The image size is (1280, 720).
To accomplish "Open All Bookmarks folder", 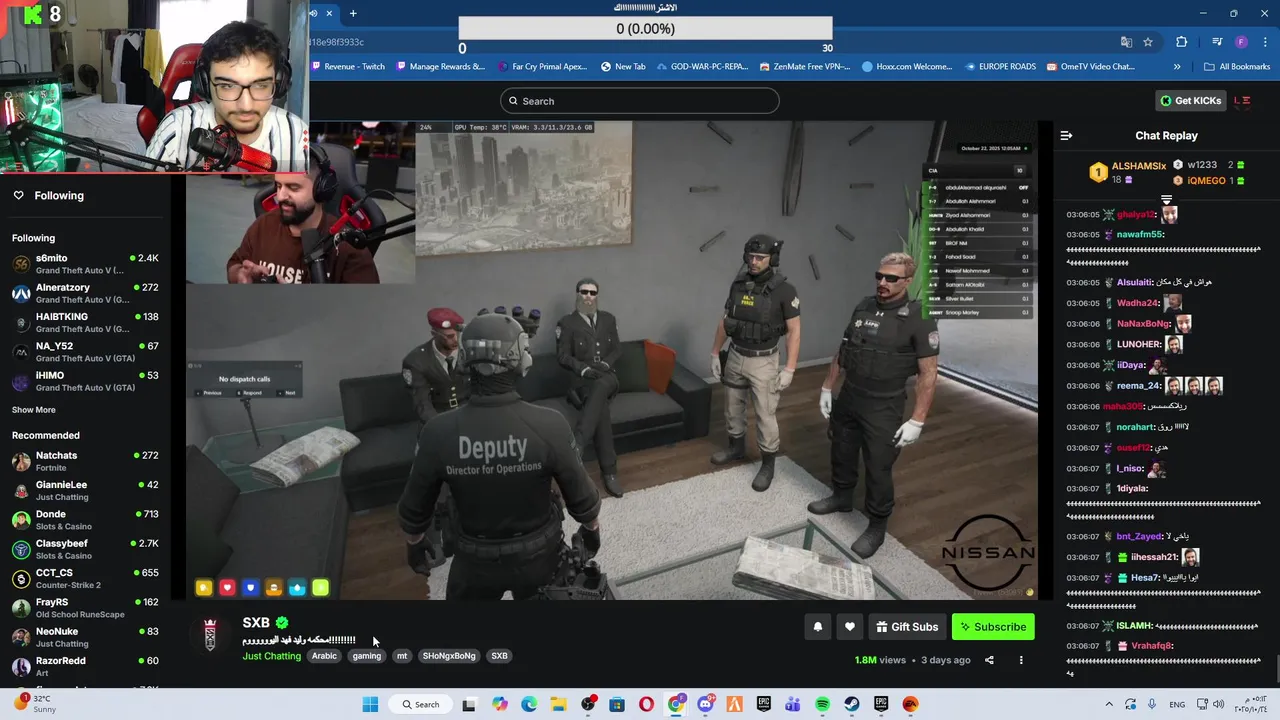I will point(1237,67).
